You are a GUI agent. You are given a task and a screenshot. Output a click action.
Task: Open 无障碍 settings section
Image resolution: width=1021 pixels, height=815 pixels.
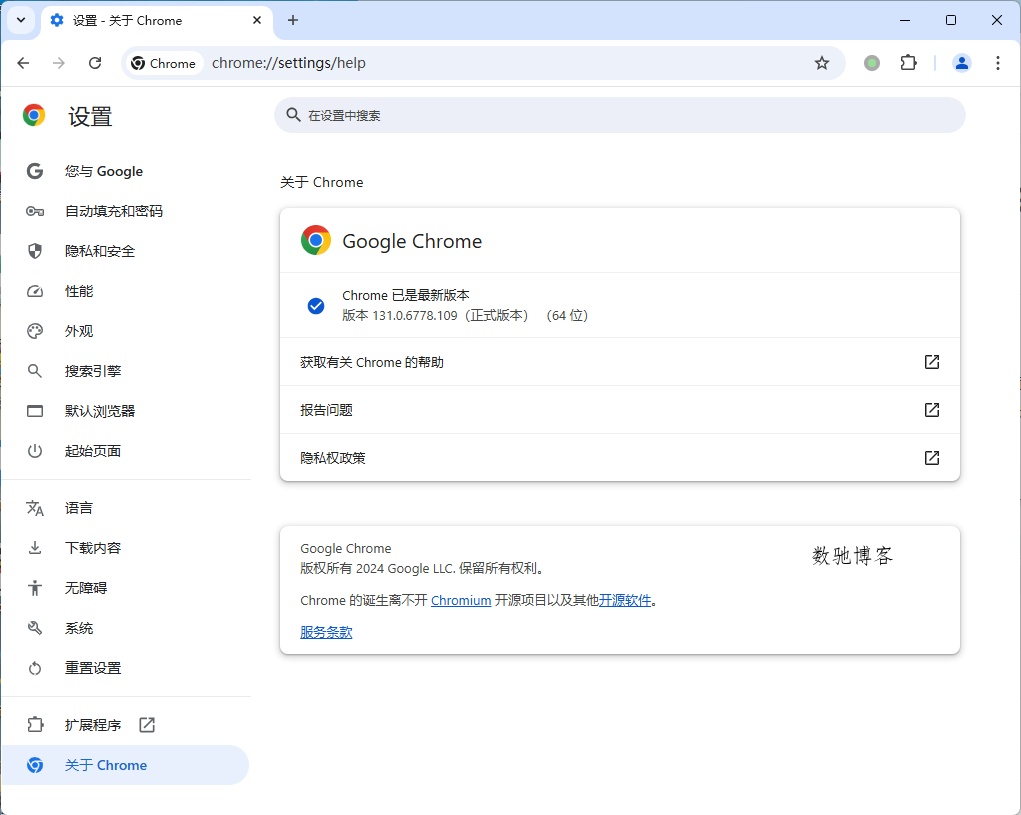coord(125,588)
